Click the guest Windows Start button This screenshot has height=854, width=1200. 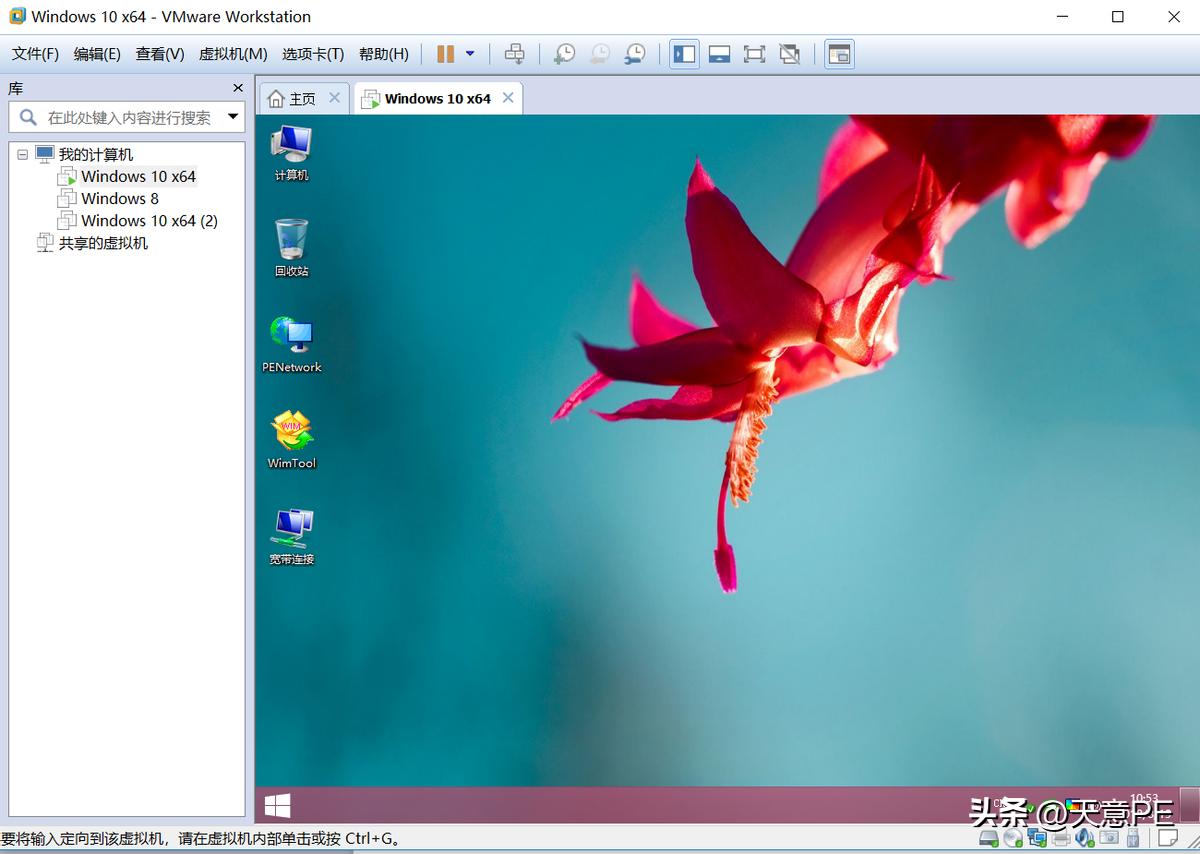[x=277, y=805]
